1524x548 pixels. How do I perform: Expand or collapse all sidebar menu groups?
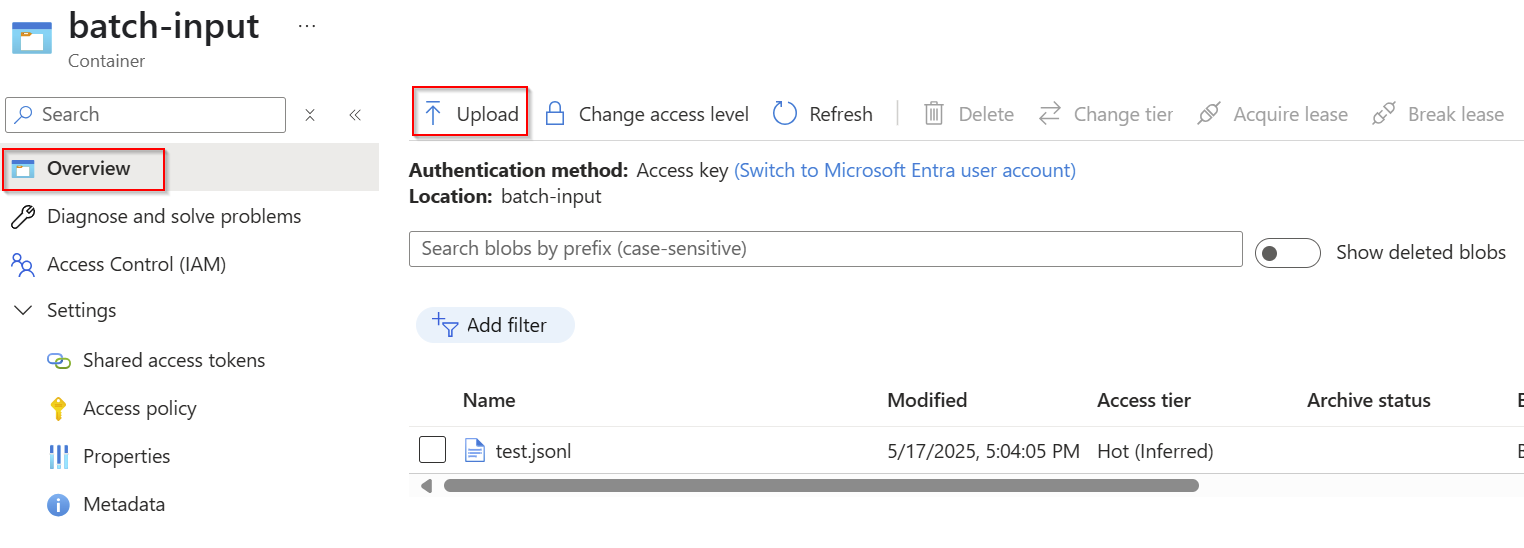tap(310, 115)
